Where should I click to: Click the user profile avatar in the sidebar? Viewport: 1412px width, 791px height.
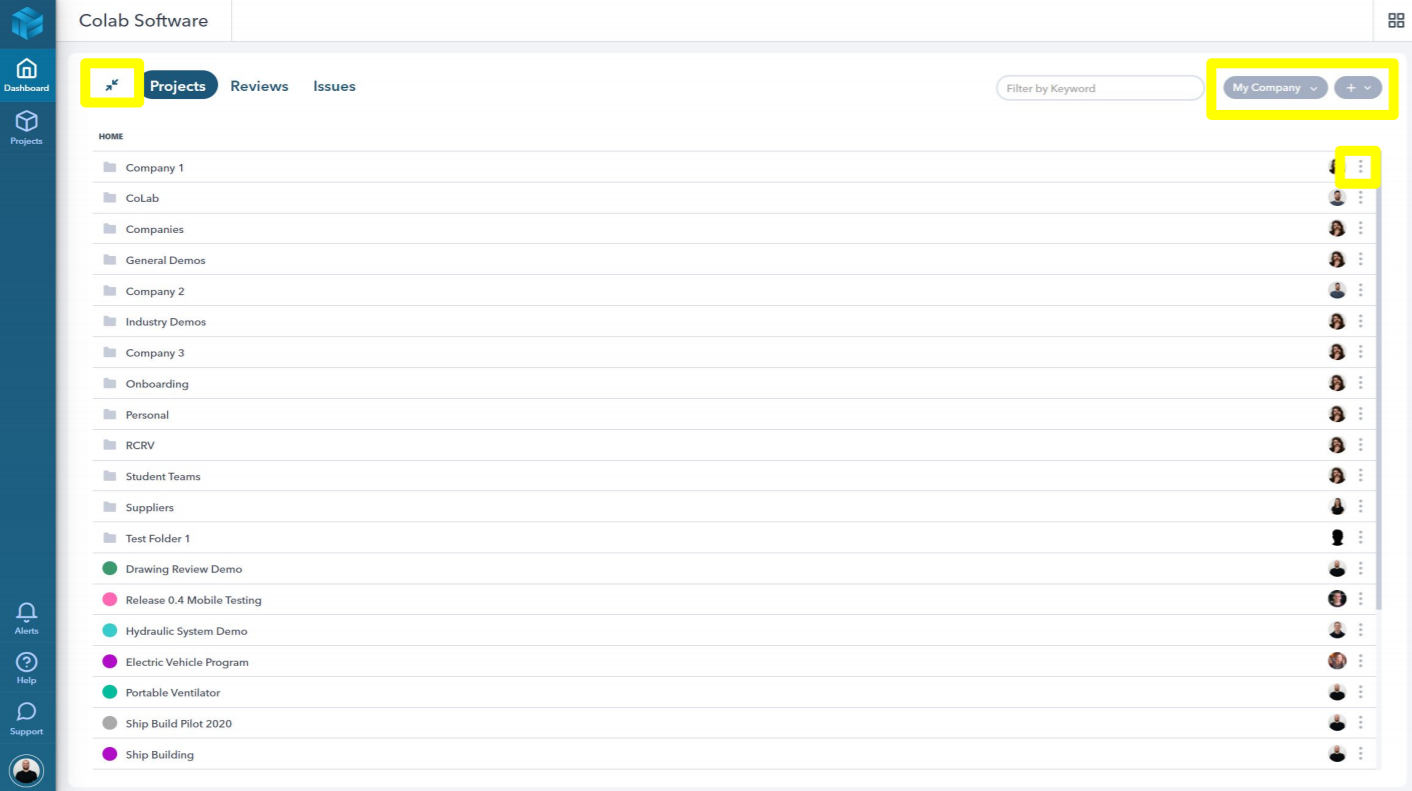(x=27, y=770)
